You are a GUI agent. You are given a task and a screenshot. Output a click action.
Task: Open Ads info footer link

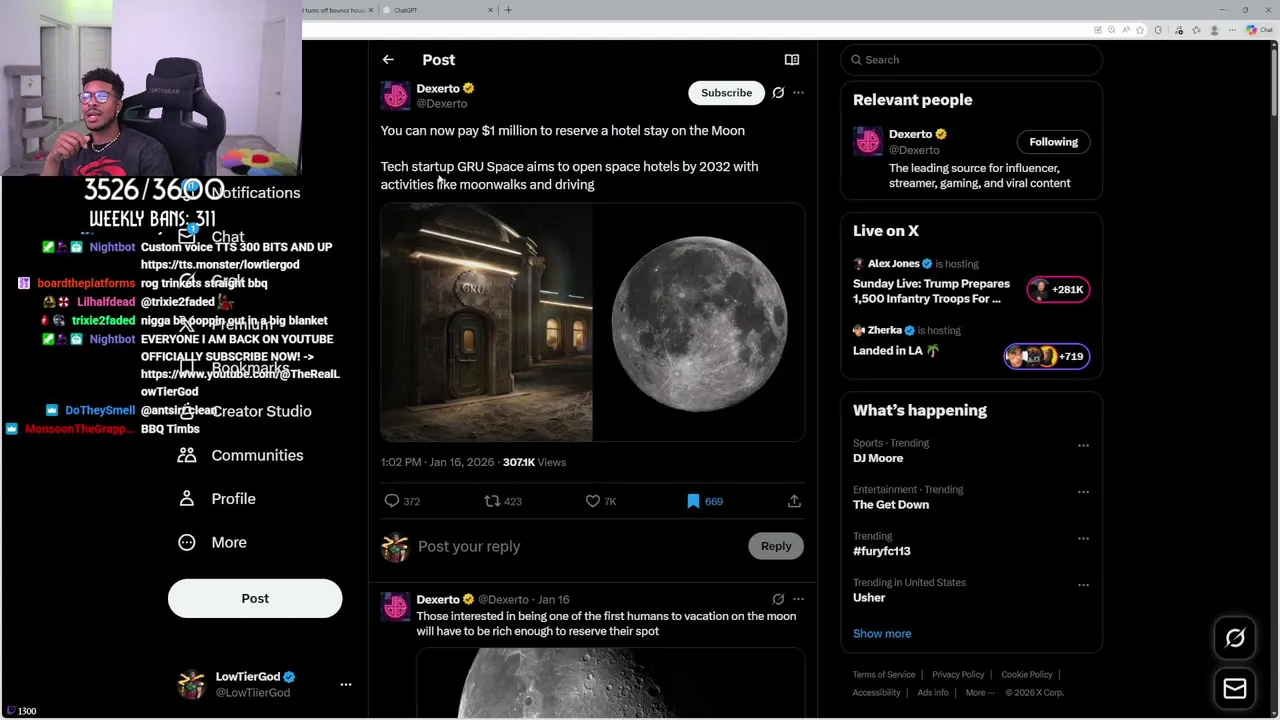[933, 692]
